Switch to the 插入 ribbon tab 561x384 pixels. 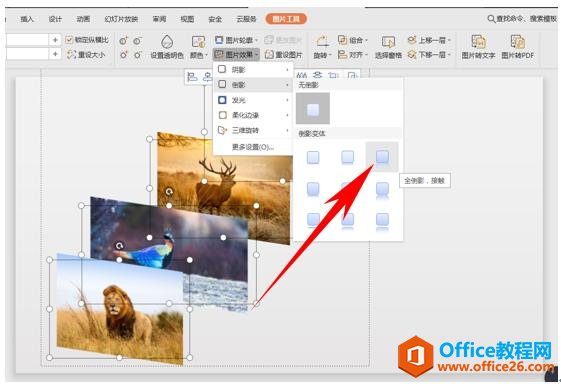click(x=27, y=19)
